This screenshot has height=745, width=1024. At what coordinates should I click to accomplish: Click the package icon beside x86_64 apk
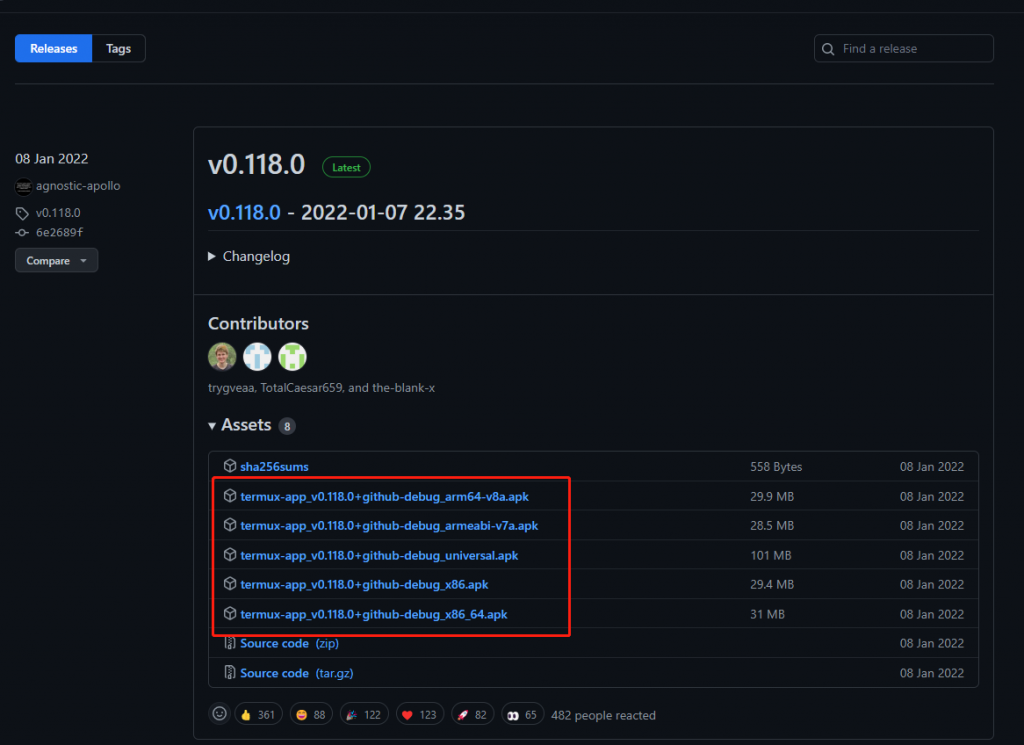tap(230, 613)
